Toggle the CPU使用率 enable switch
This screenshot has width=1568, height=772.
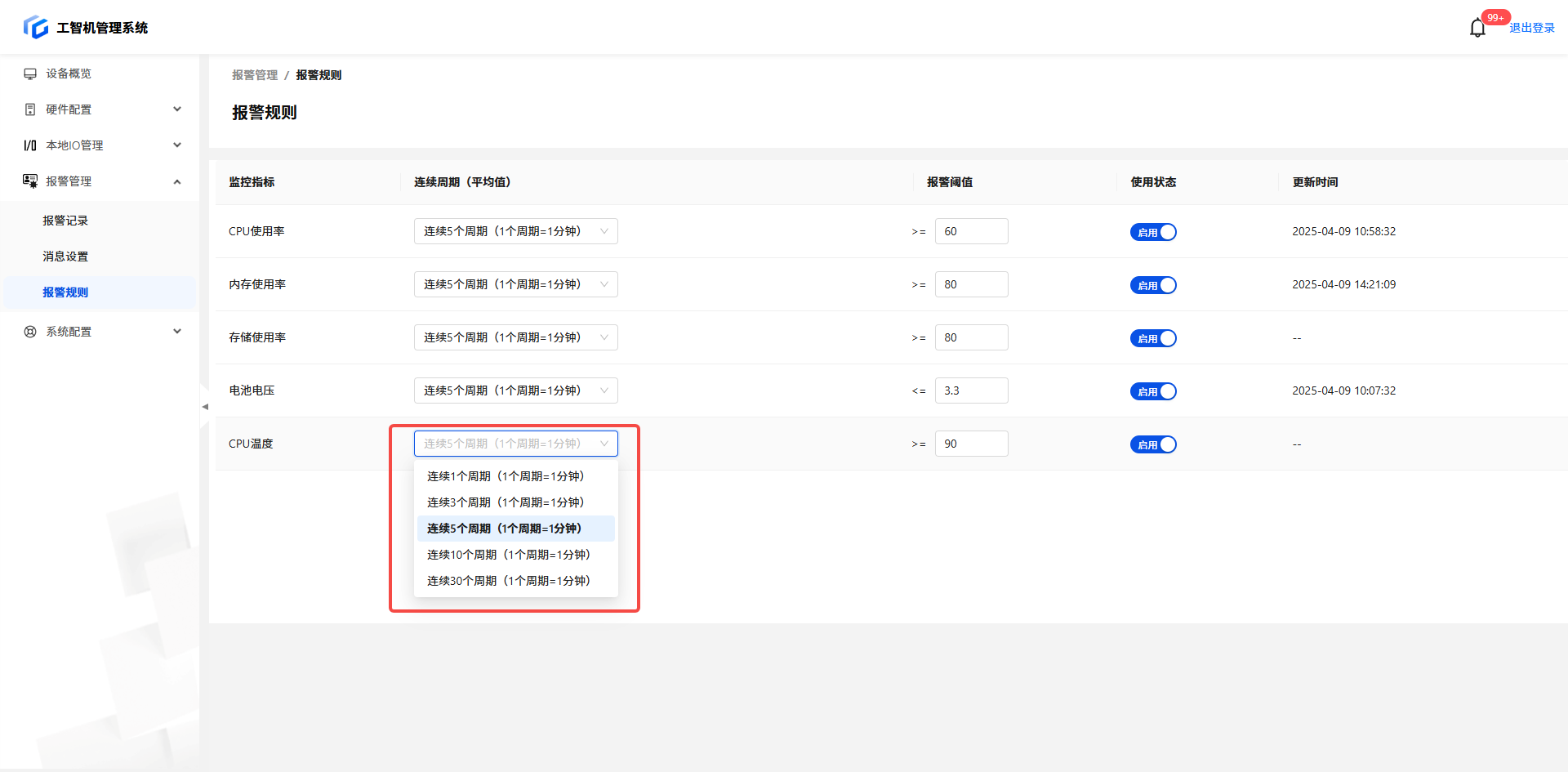[x=1152, y=232]
